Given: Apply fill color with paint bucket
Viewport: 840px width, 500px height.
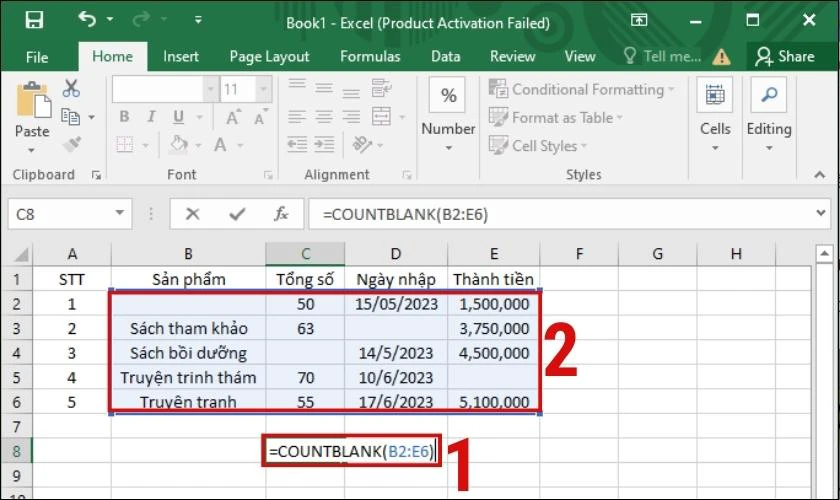Looking at the screenshot, I should [x=179, y=144].
